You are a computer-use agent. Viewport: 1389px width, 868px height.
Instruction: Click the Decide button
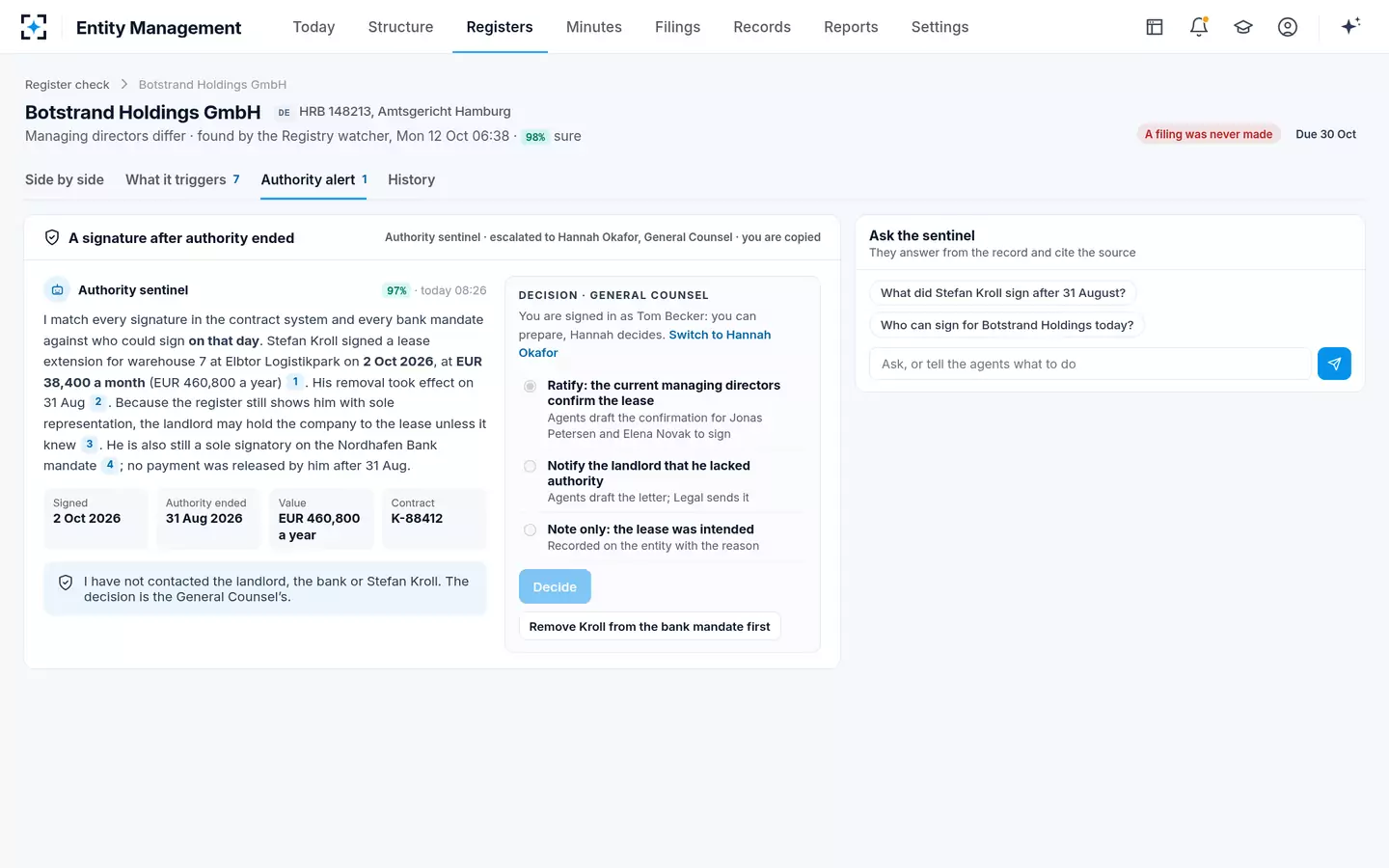pyautogui.click(x=555, y=586)
